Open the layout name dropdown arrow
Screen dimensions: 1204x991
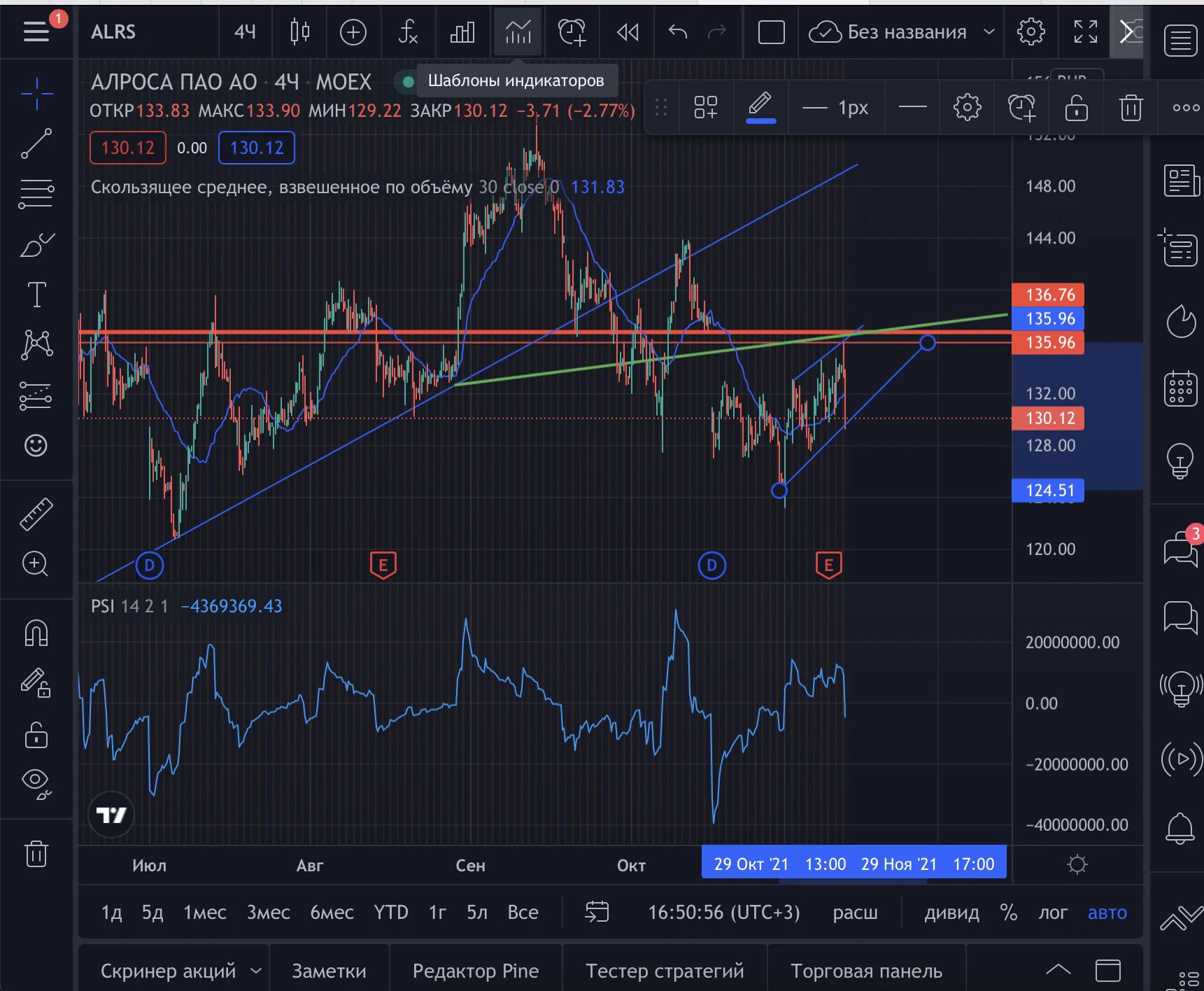coord(989,31)
